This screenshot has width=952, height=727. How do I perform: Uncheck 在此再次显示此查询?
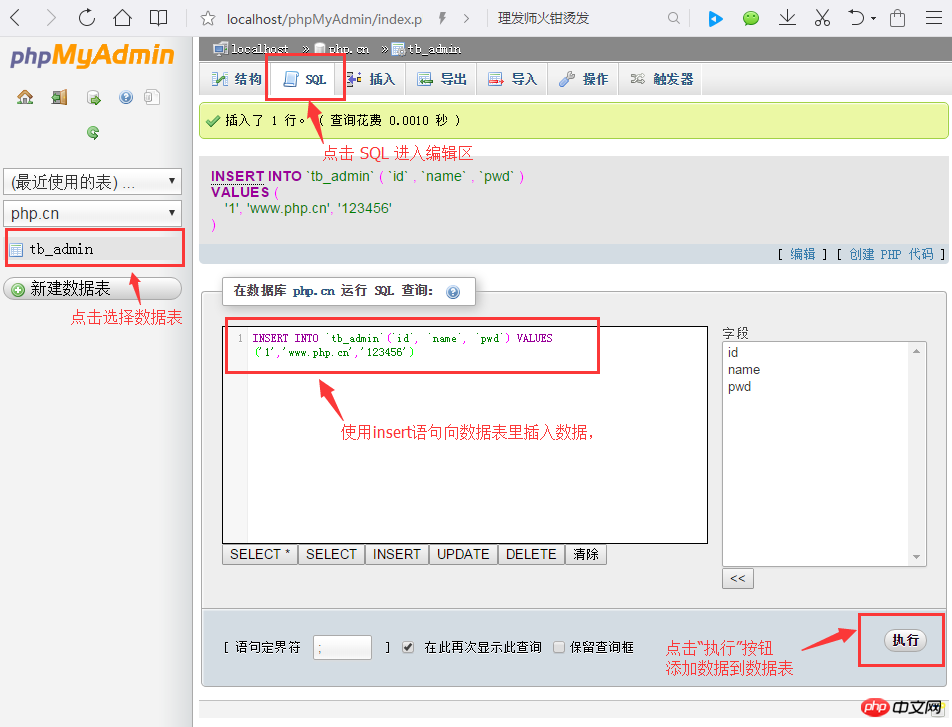(407, 647)
